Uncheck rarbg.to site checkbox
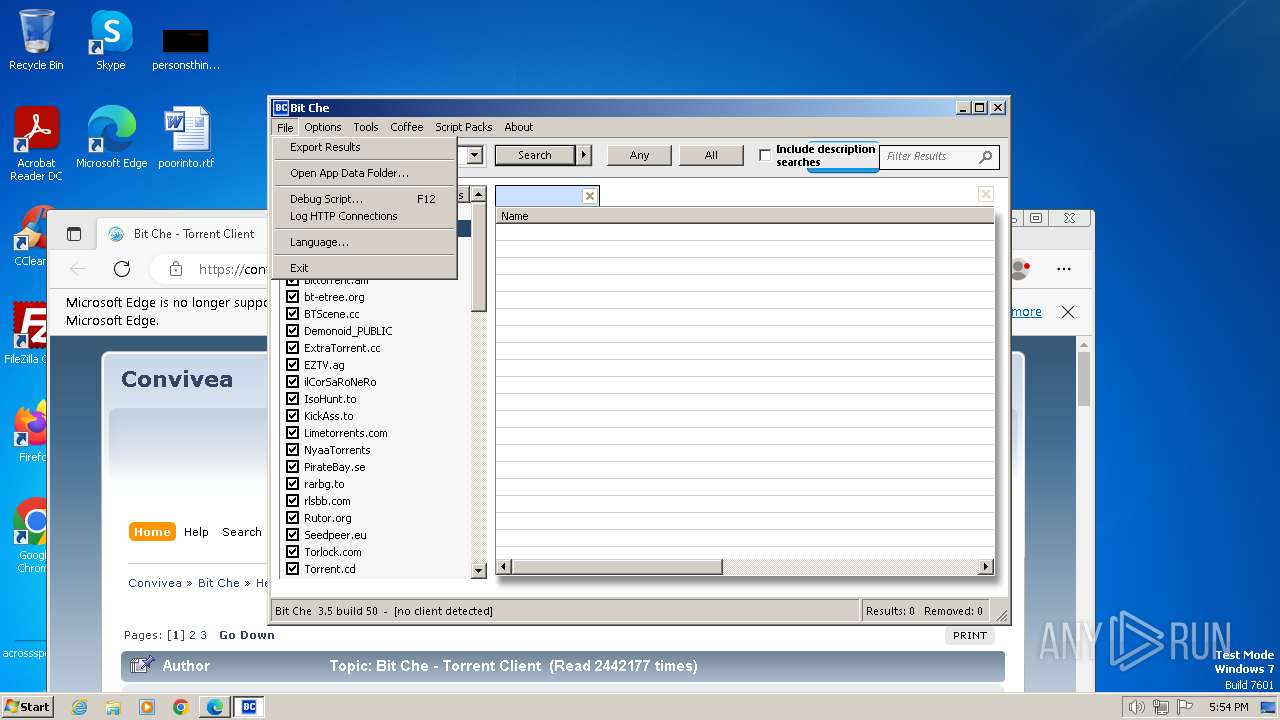 tap(293, 484)
